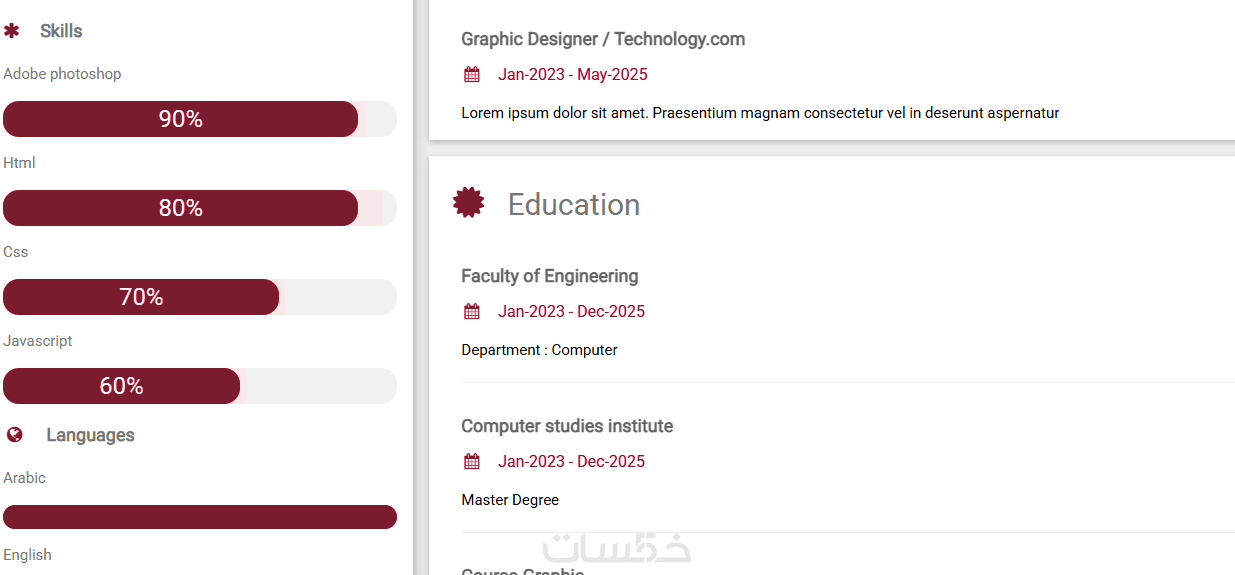Screen dimensions: 1235x575
Task: Click the Jan-2023 - May-2025 date text
Action: (x=573, y=75)
